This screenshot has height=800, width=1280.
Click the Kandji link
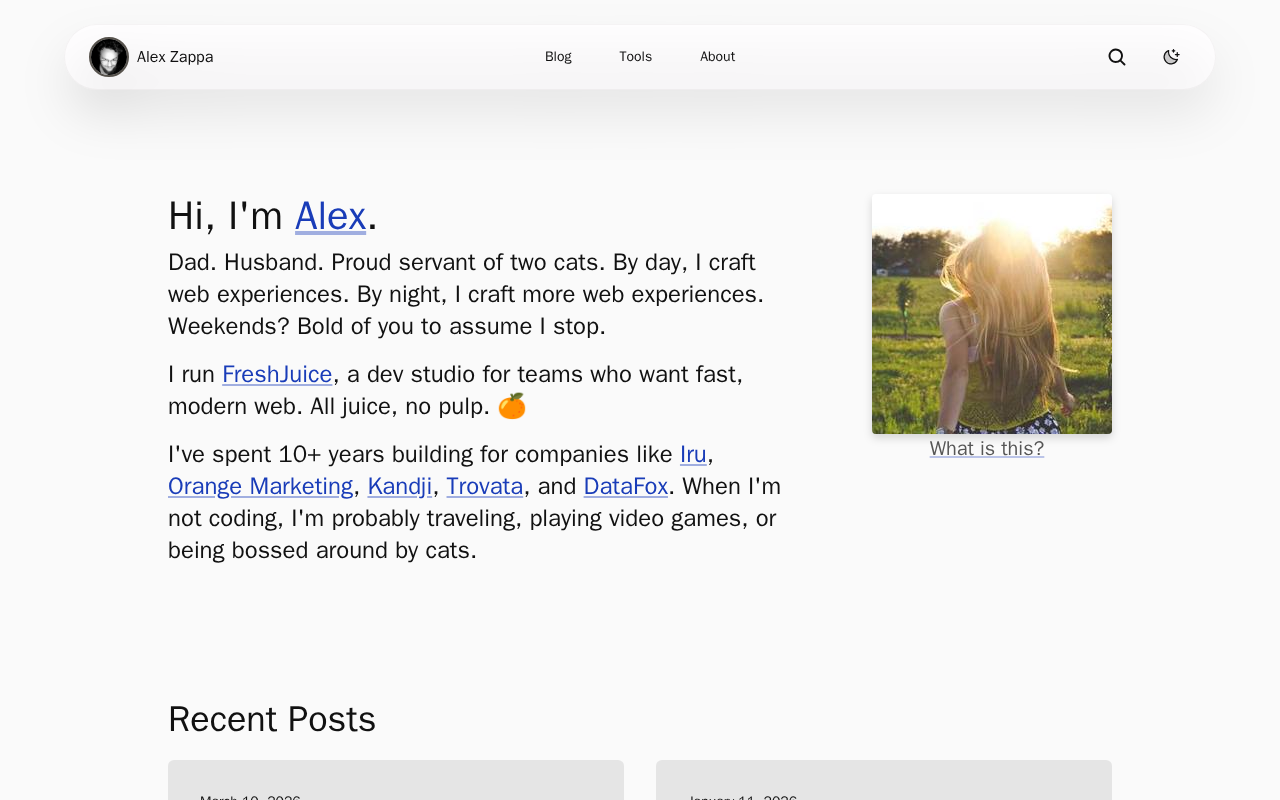point(400,486)
